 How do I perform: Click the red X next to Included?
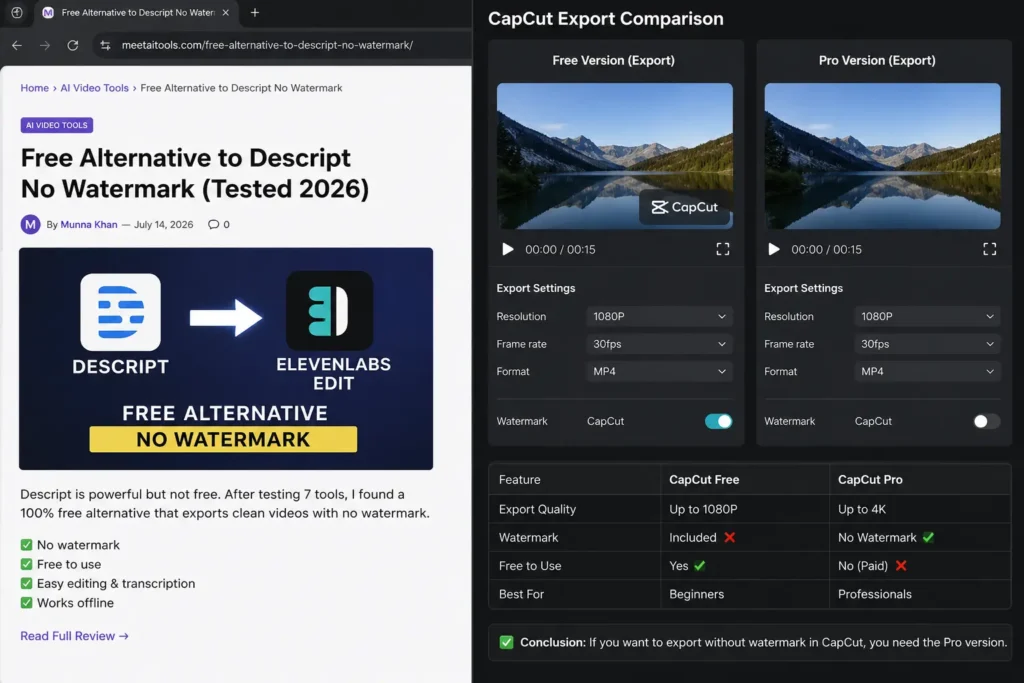coord(729,537)
